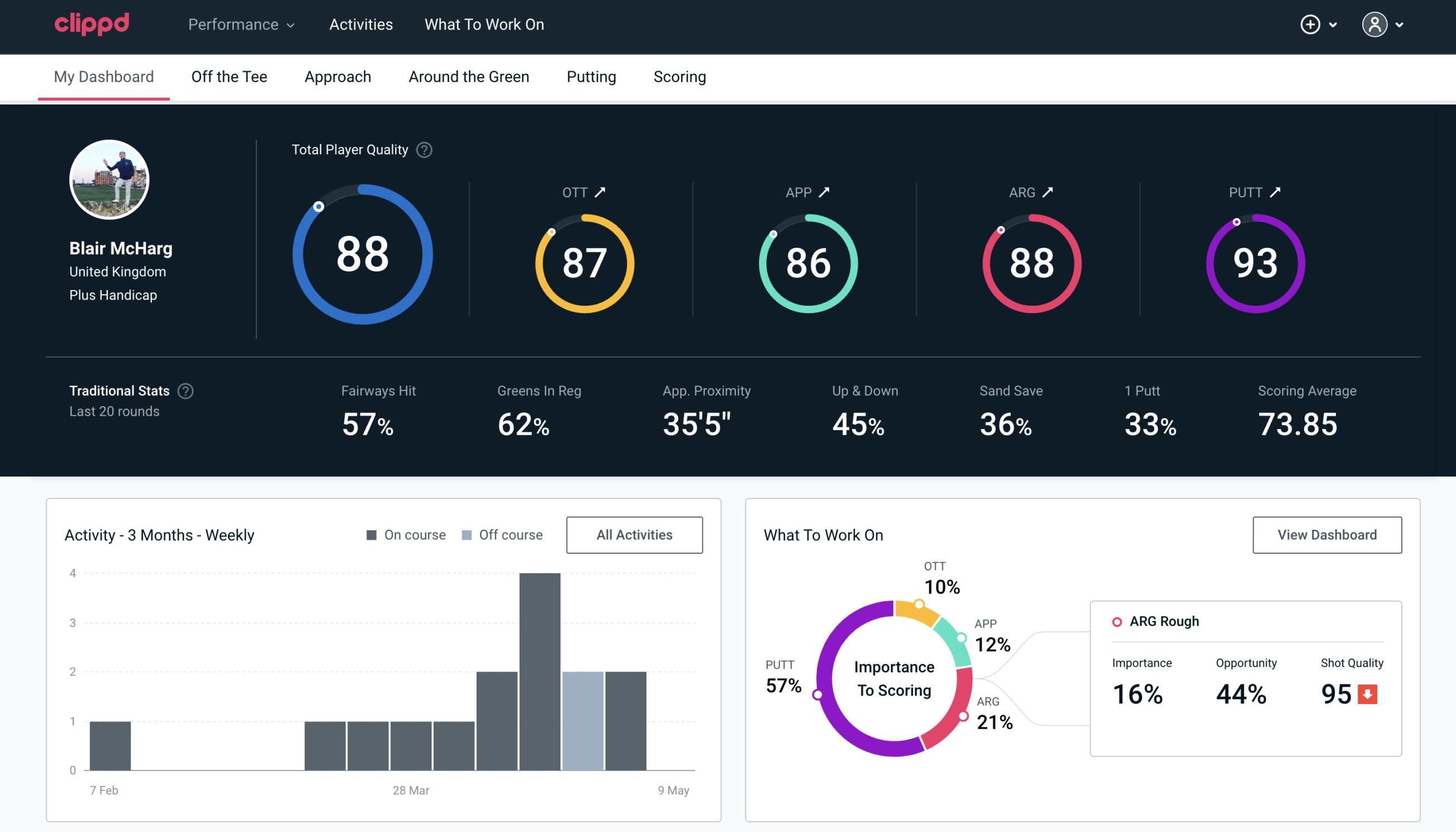Select the Approach tab navigation item
The height and width of the screenshot is (832, 1456).
click(x=338, y=76)
